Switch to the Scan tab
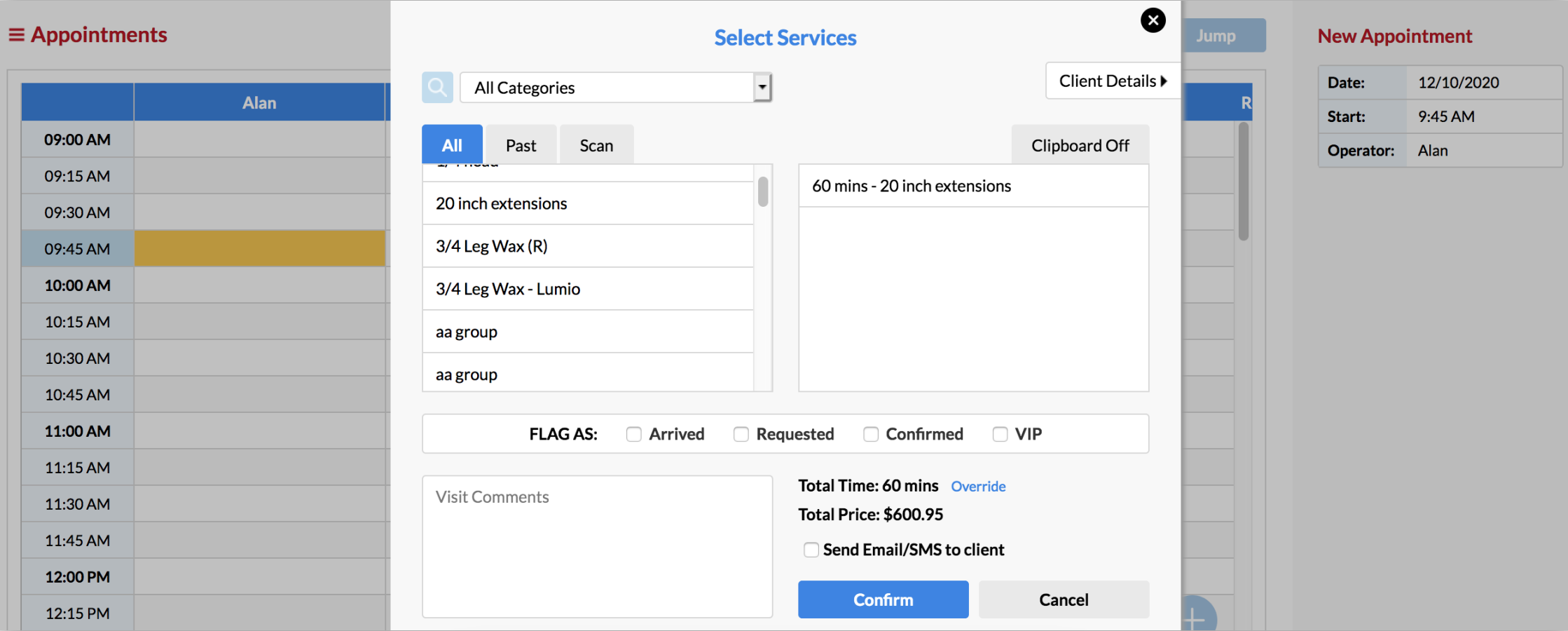 pyautogui.click(x=596, y=144)
